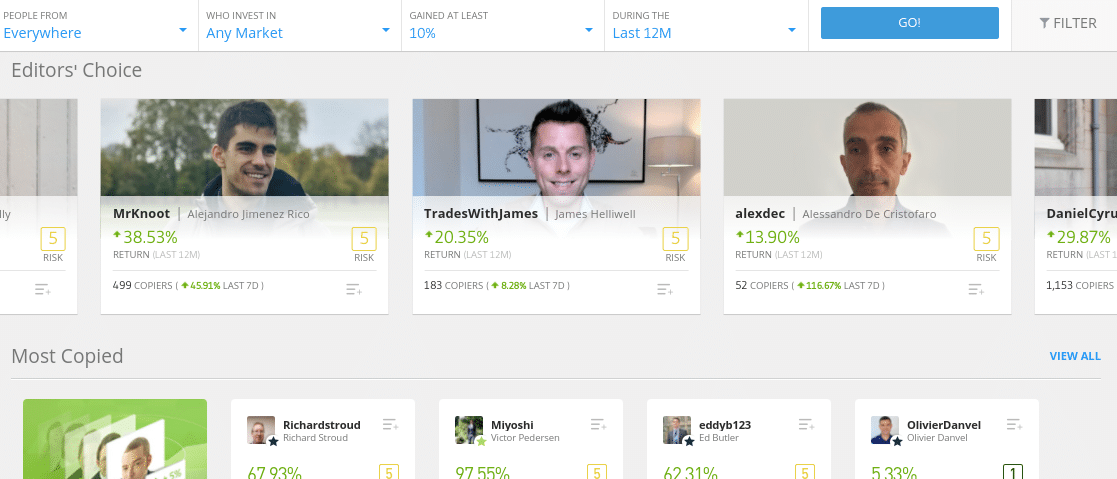
Task: Open eddyb123 profile name
Action: (725, 425)
